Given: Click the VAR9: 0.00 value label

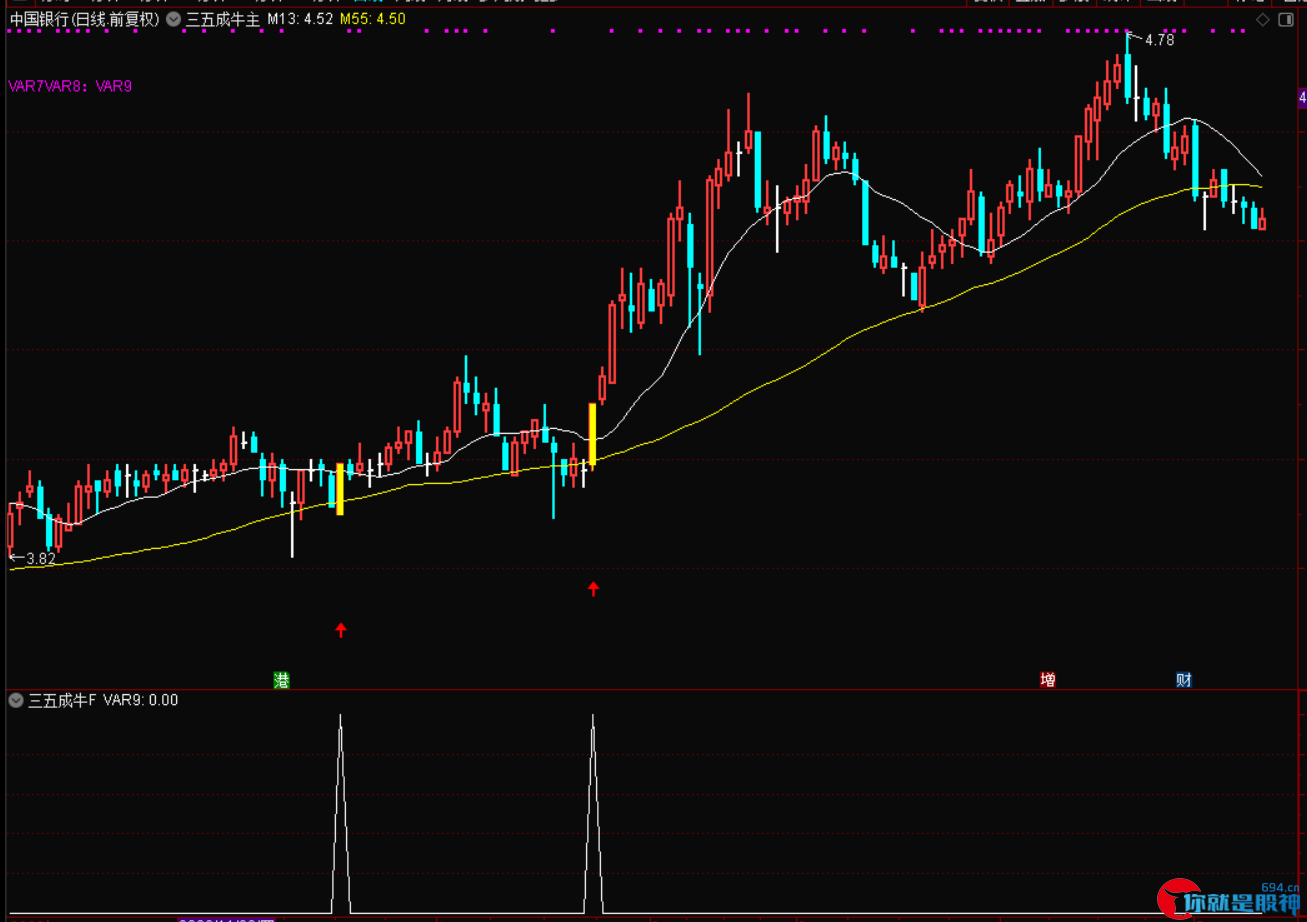Looking at the screenshot, I should (140, 700).
